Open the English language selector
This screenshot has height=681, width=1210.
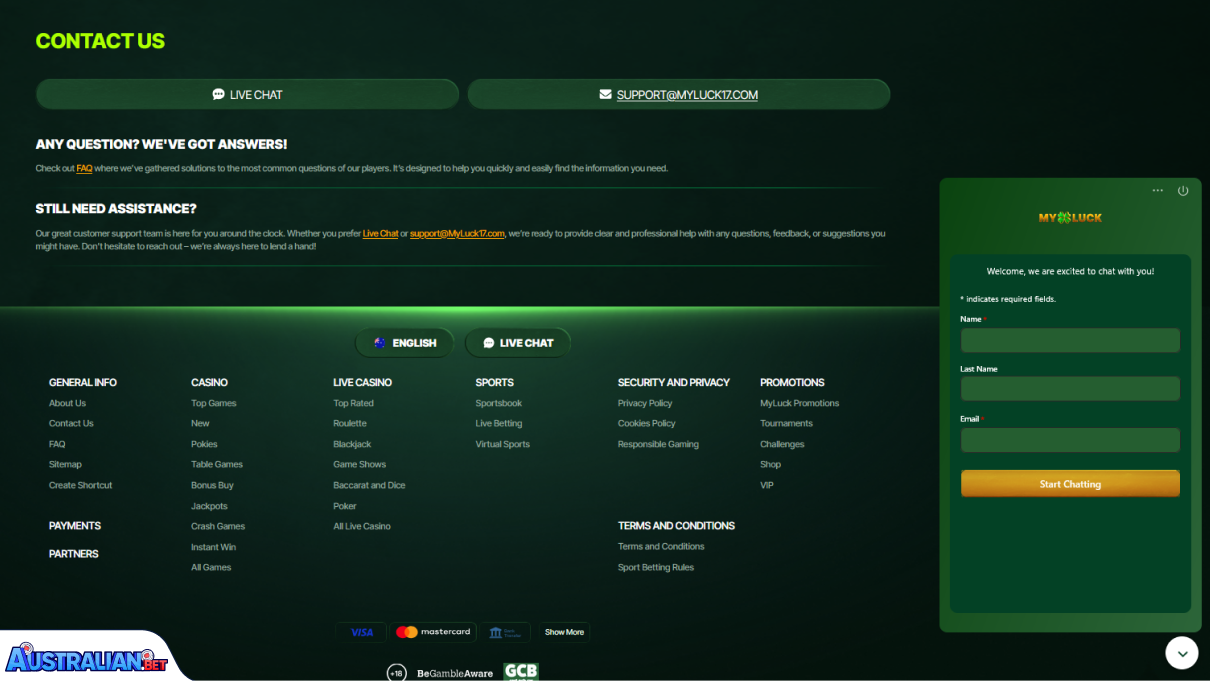coord(404,343)
